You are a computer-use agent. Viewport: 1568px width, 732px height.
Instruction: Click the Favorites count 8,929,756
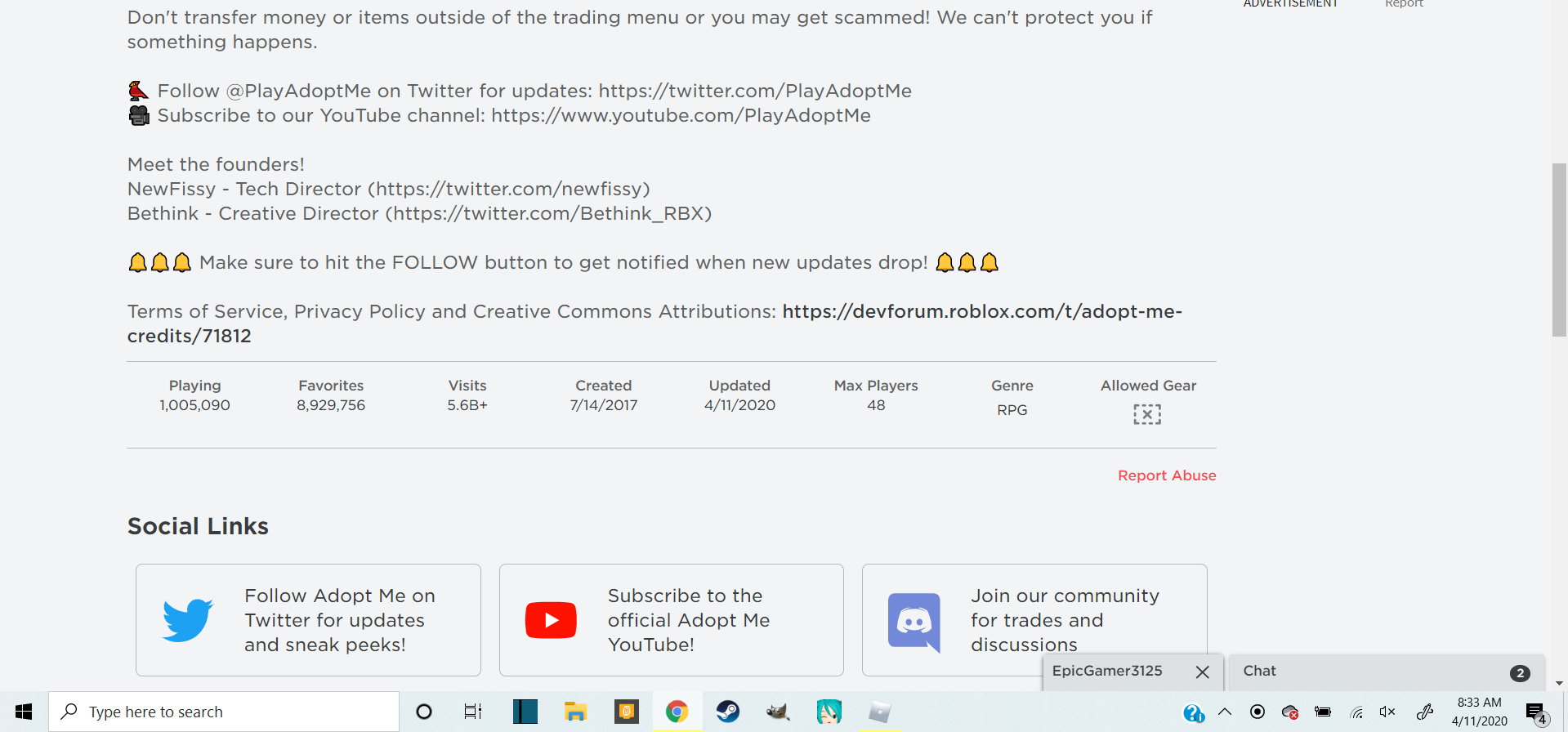pos(331,405)
